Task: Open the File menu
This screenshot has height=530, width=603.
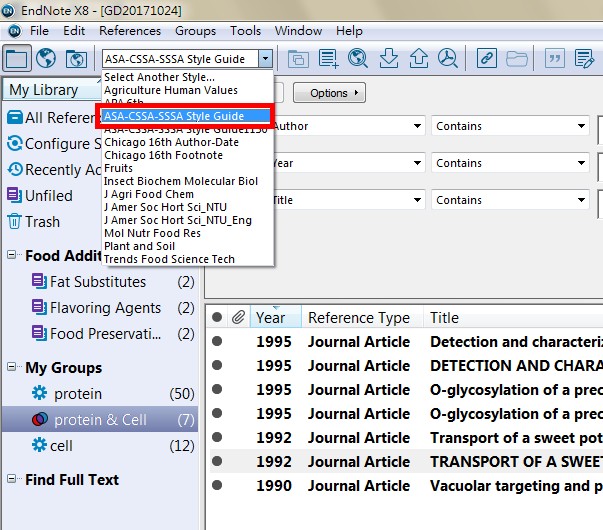Action: click(x=39, y=31)
